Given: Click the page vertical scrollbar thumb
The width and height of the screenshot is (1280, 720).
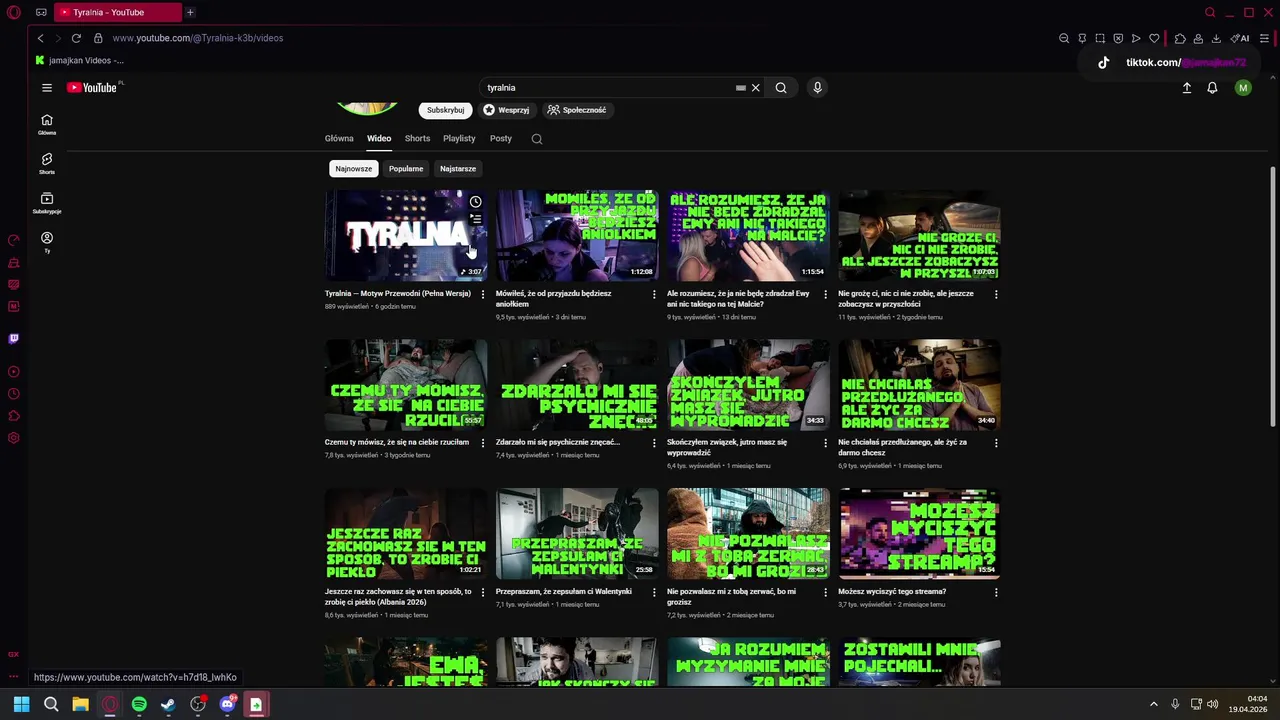Looking at the screenshot, I should click(1273, 298).
